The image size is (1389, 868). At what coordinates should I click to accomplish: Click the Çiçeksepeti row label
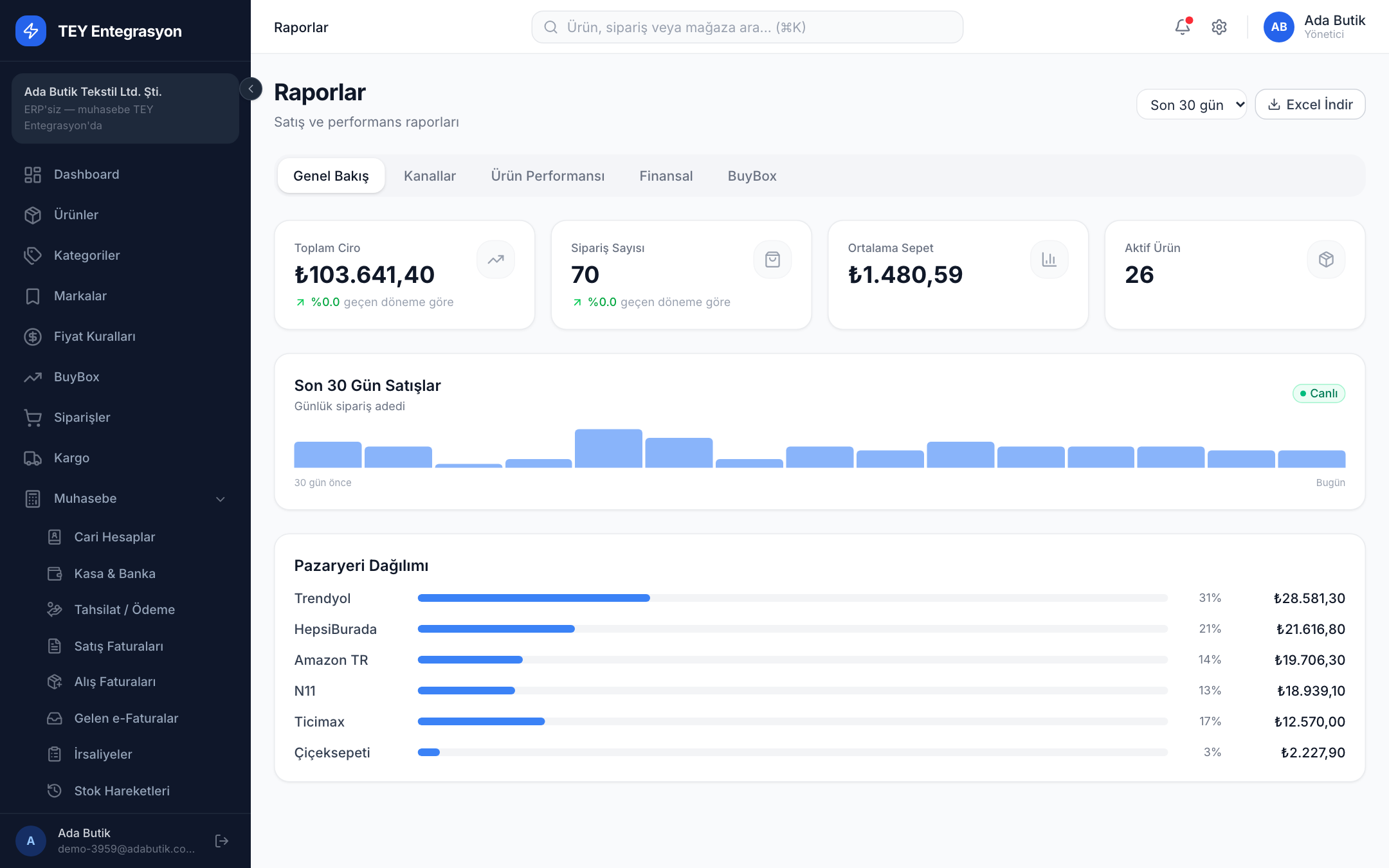point(332,752)
